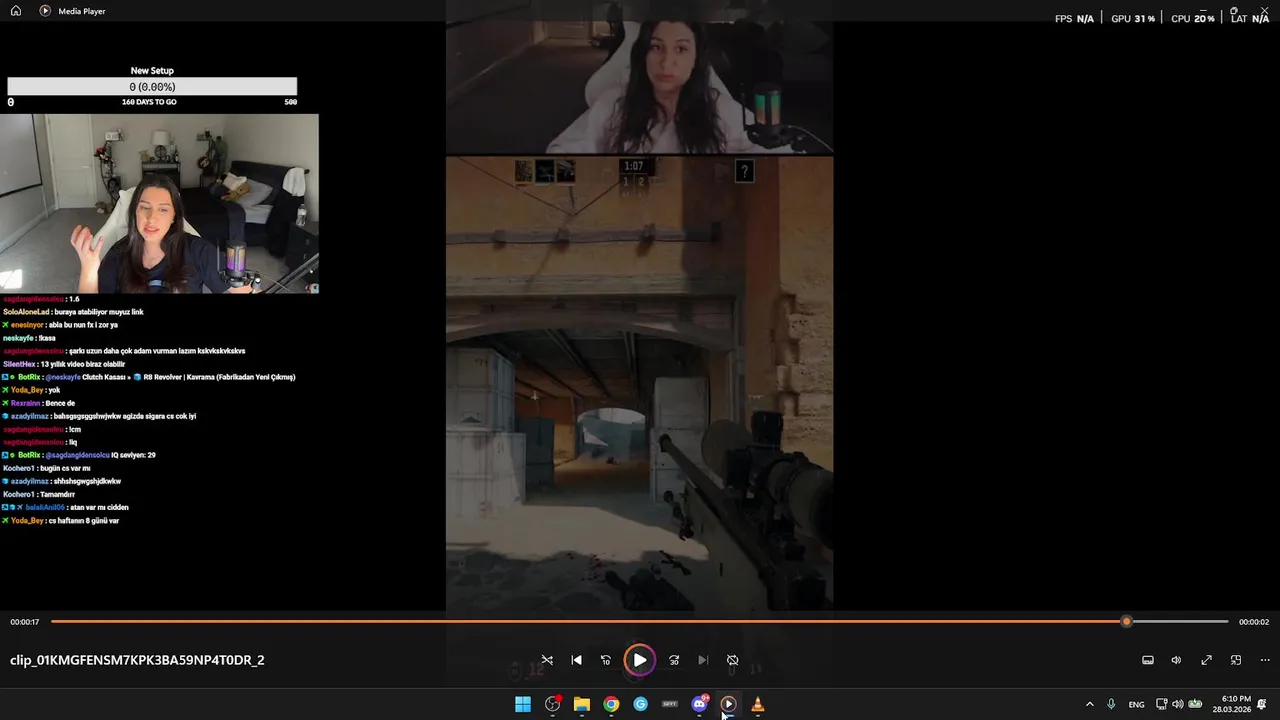
Task: Go to the Media Player home
Action: click(x=15, y=11)
